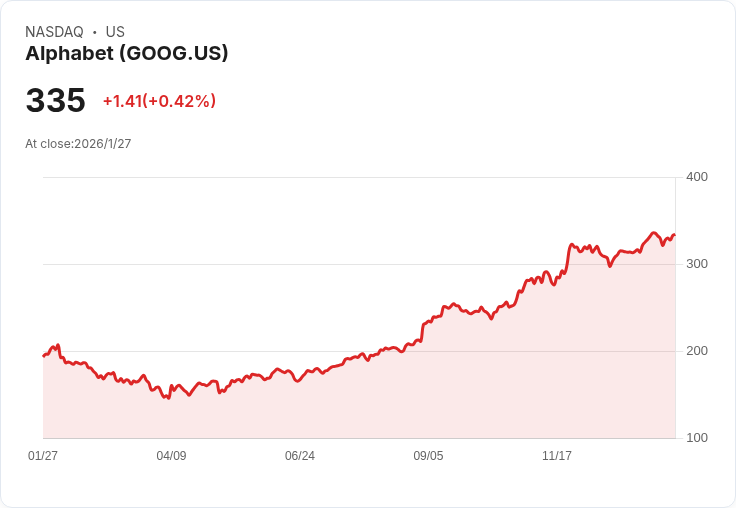The width and height of the screenshot is (736, 508).
Task: Click the price line's lowest dip near 04/09
Action: point(168,398)
